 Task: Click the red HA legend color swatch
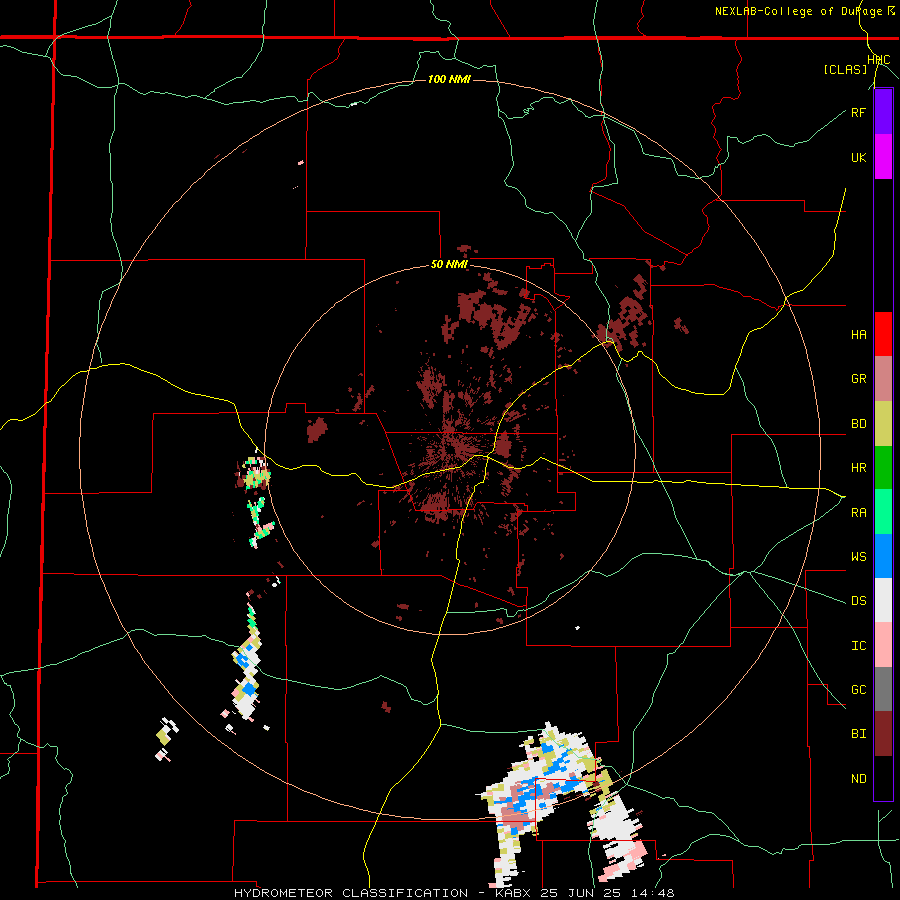click(883, 334)
